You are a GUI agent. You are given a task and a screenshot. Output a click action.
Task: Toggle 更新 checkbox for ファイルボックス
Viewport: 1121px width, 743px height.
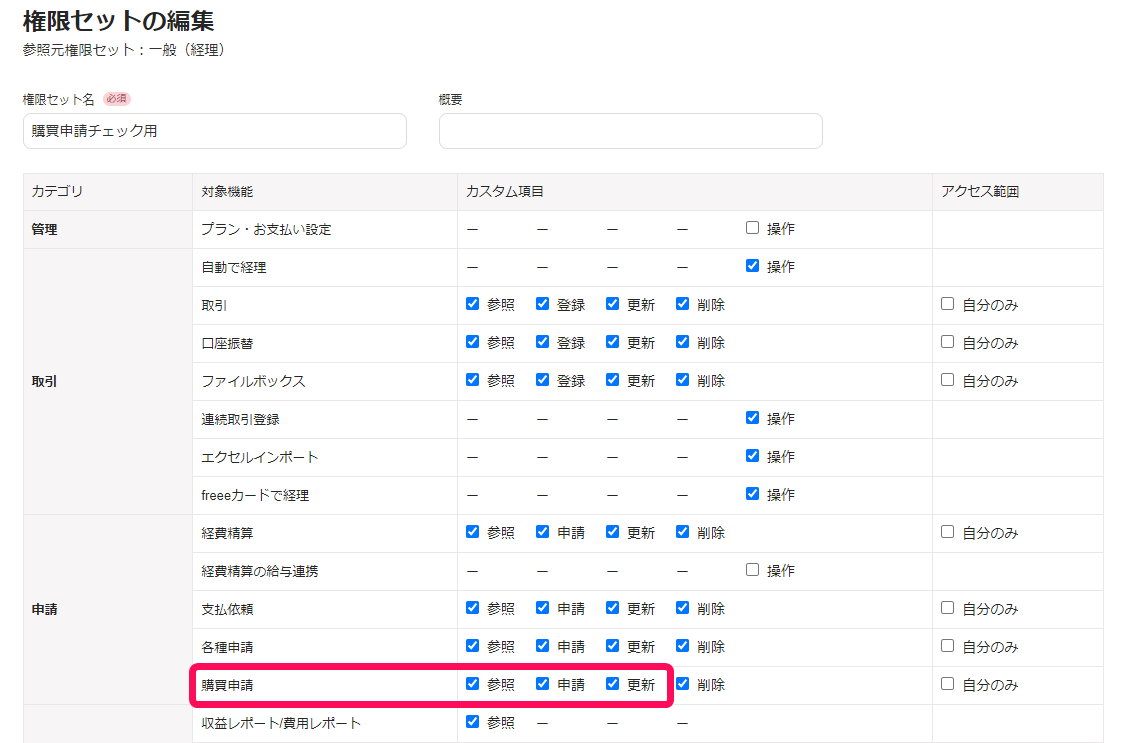612,379
